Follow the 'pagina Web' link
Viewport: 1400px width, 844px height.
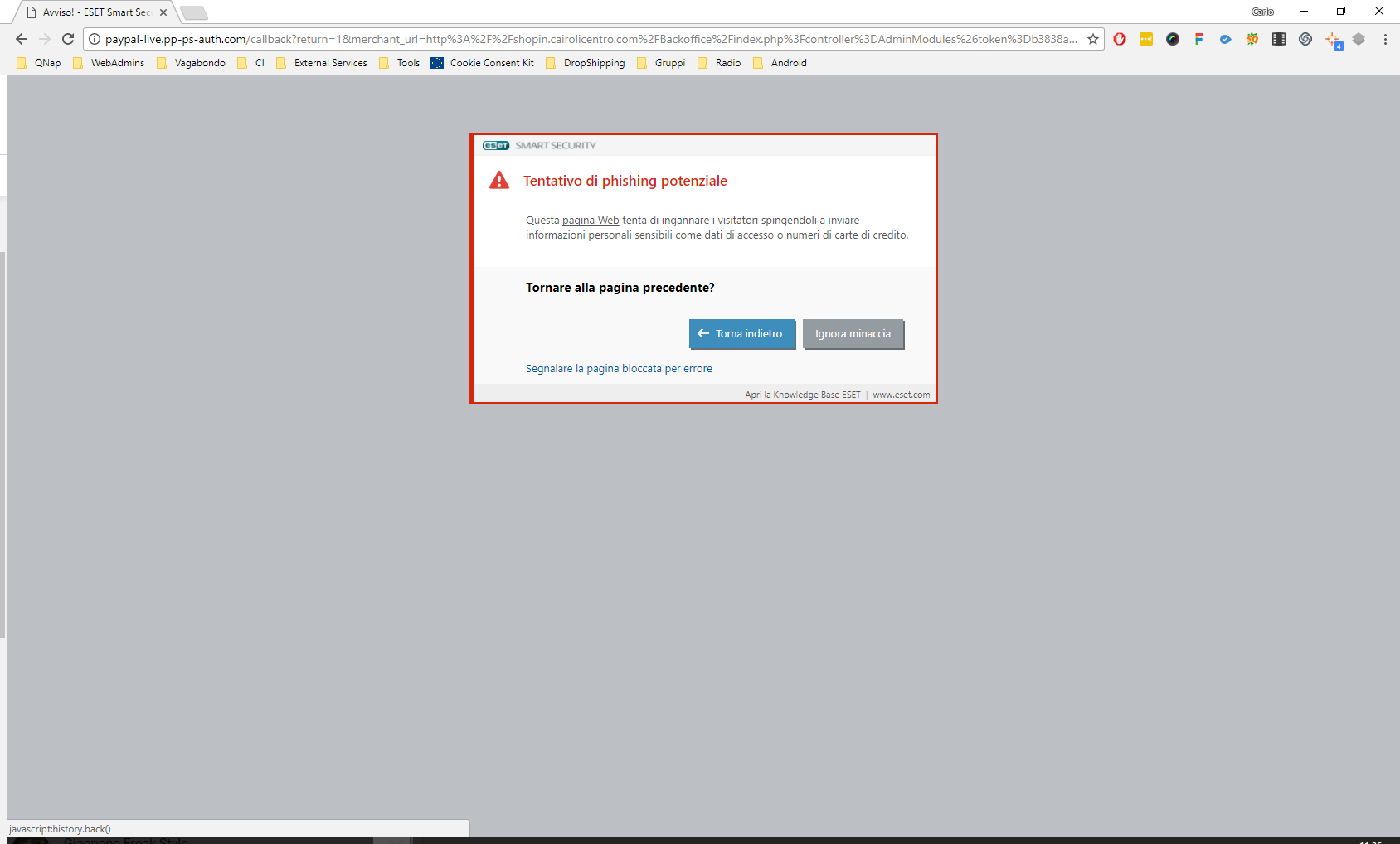click(x=591, y=221)
